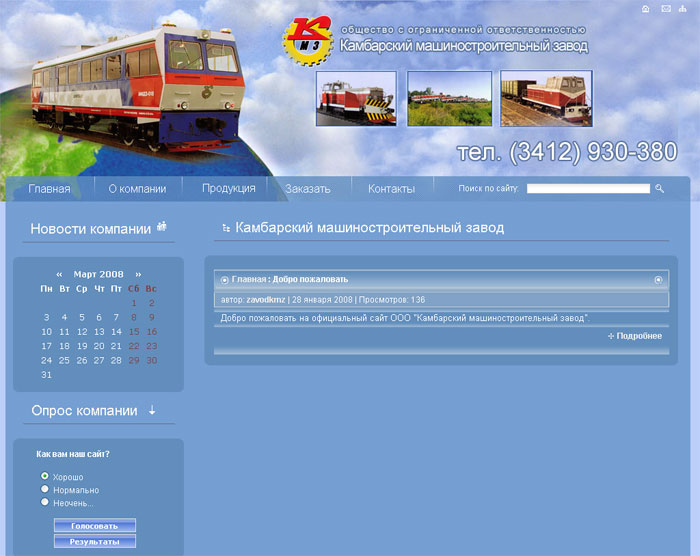Image resolution: width=700 pixels, height=556 pixels.
Task: Open the Заказать menu tab
Action: (308, 189)
